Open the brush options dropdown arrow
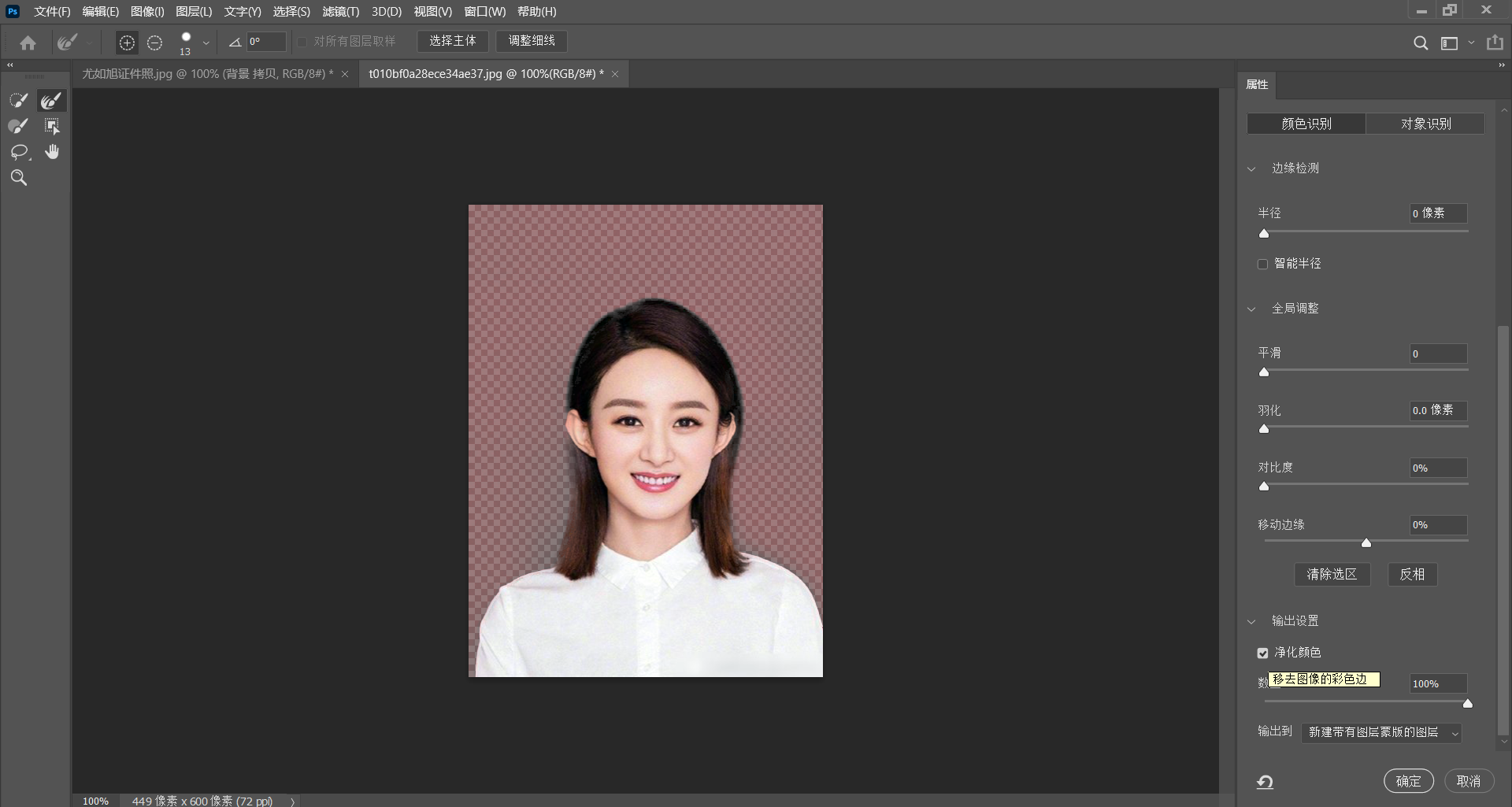 [206, 43]
